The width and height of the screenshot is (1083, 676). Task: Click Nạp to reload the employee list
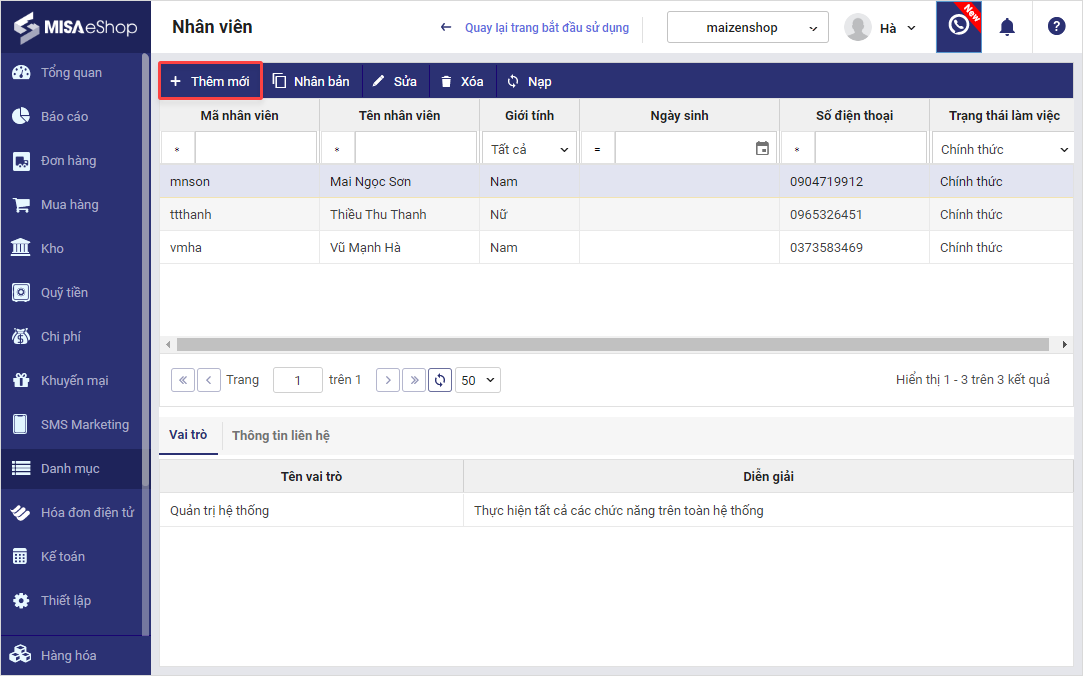pos(529,81)
